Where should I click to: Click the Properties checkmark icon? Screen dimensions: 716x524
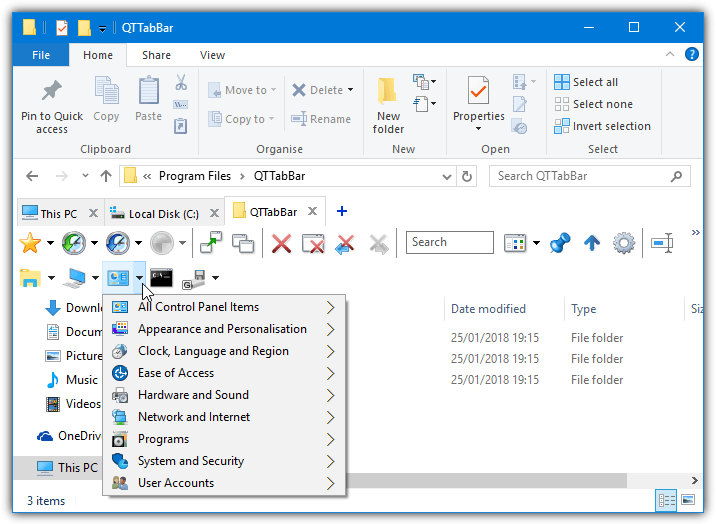[x=478, y=90]
